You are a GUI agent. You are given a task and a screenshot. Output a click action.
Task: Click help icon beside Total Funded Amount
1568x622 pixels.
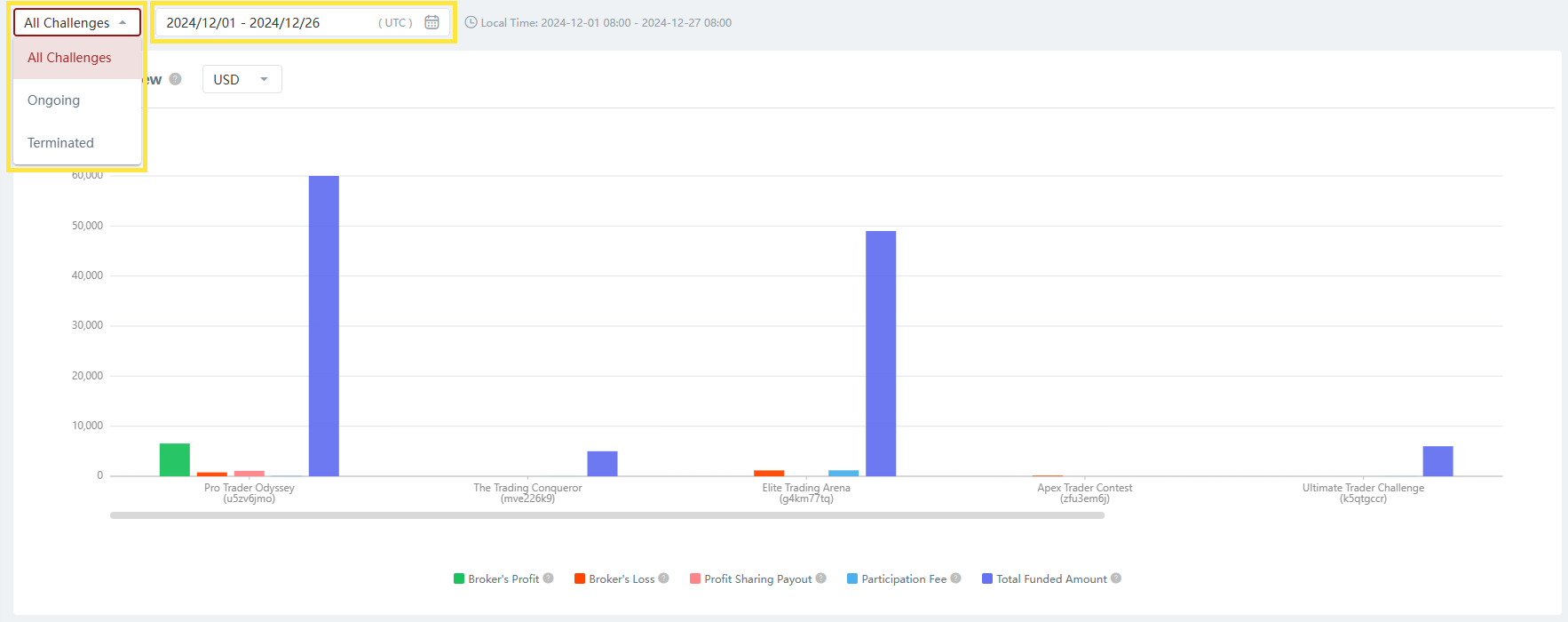(x=1116, y=578)
